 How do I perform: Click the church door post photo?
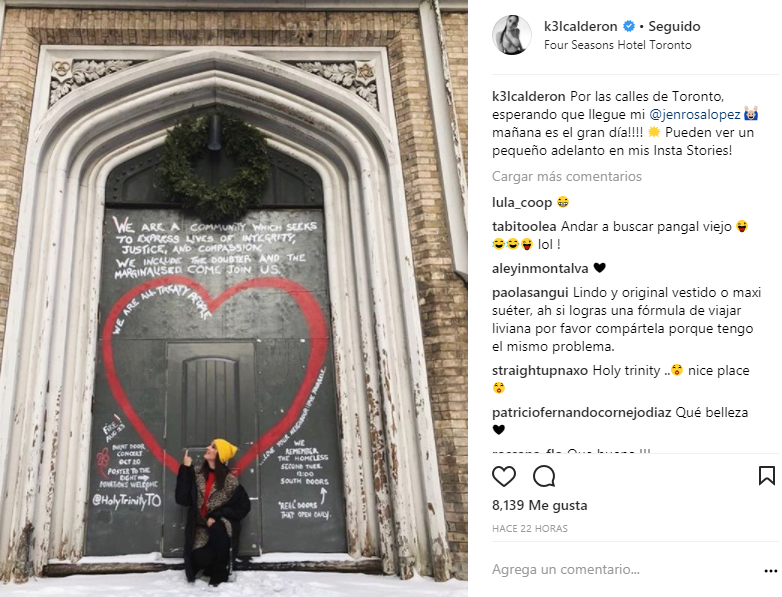tap(234, 298)
